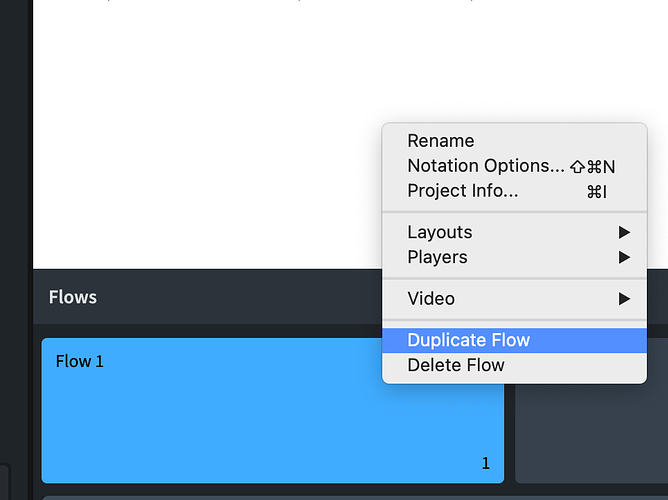Click the Flow 1 name text
Image resolution: width=668 pixels, height=500 pixels.
pyautogui.click(x=80, y=361)
